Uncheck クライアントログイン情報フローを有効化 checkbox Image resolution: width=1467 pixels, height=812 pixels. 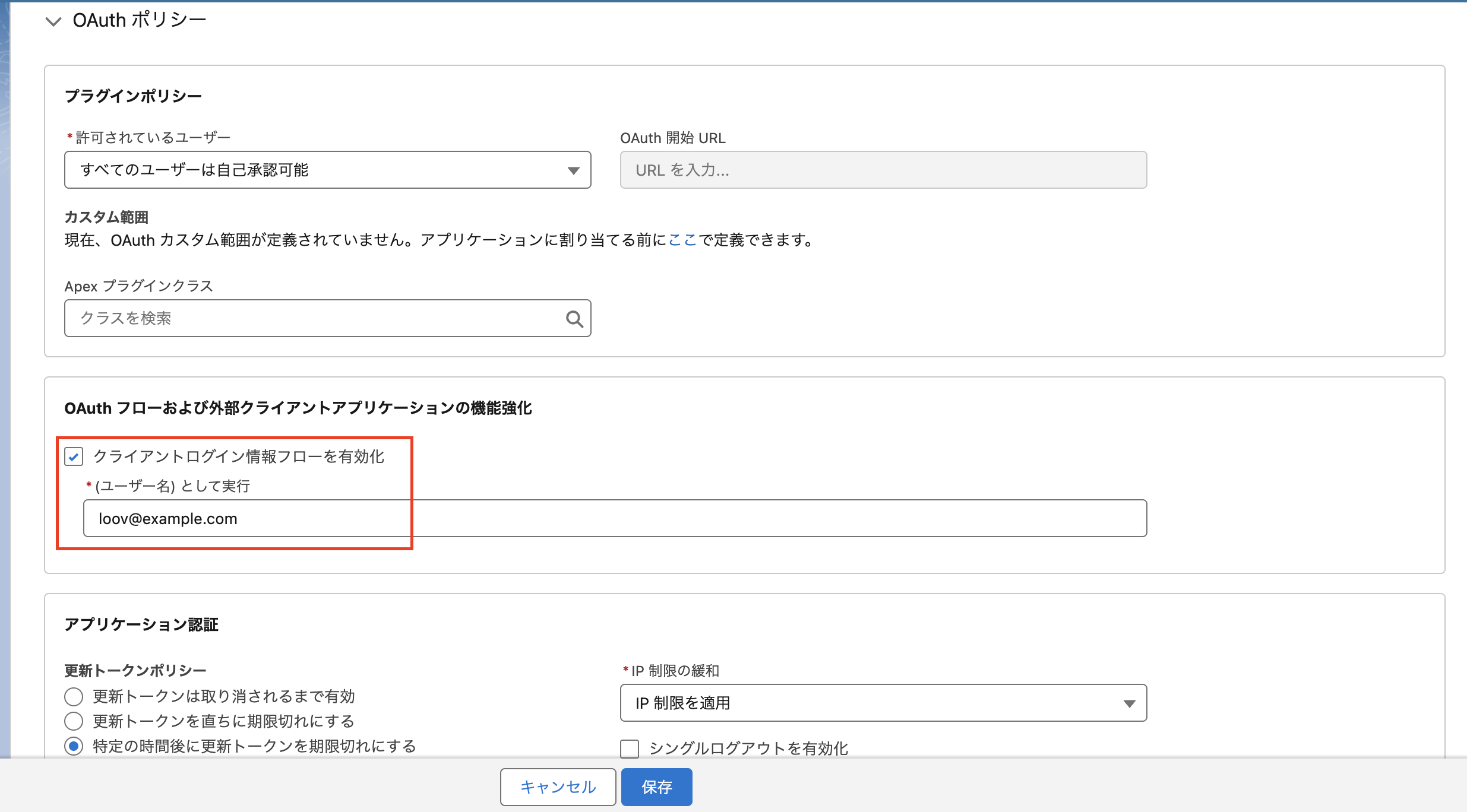point(74,456)
